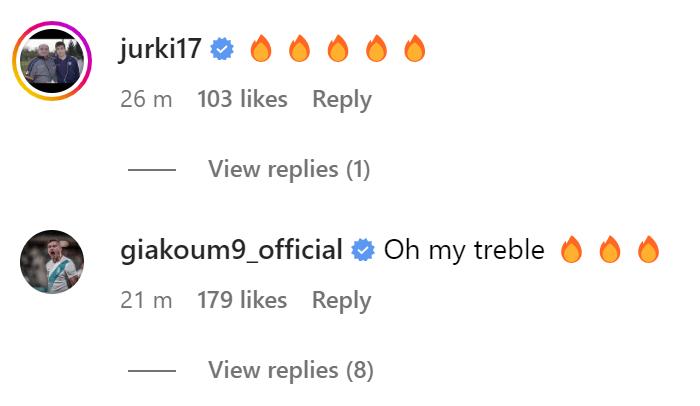Show who liked via 103 likes
700x406 pixels.
[242, 99]
